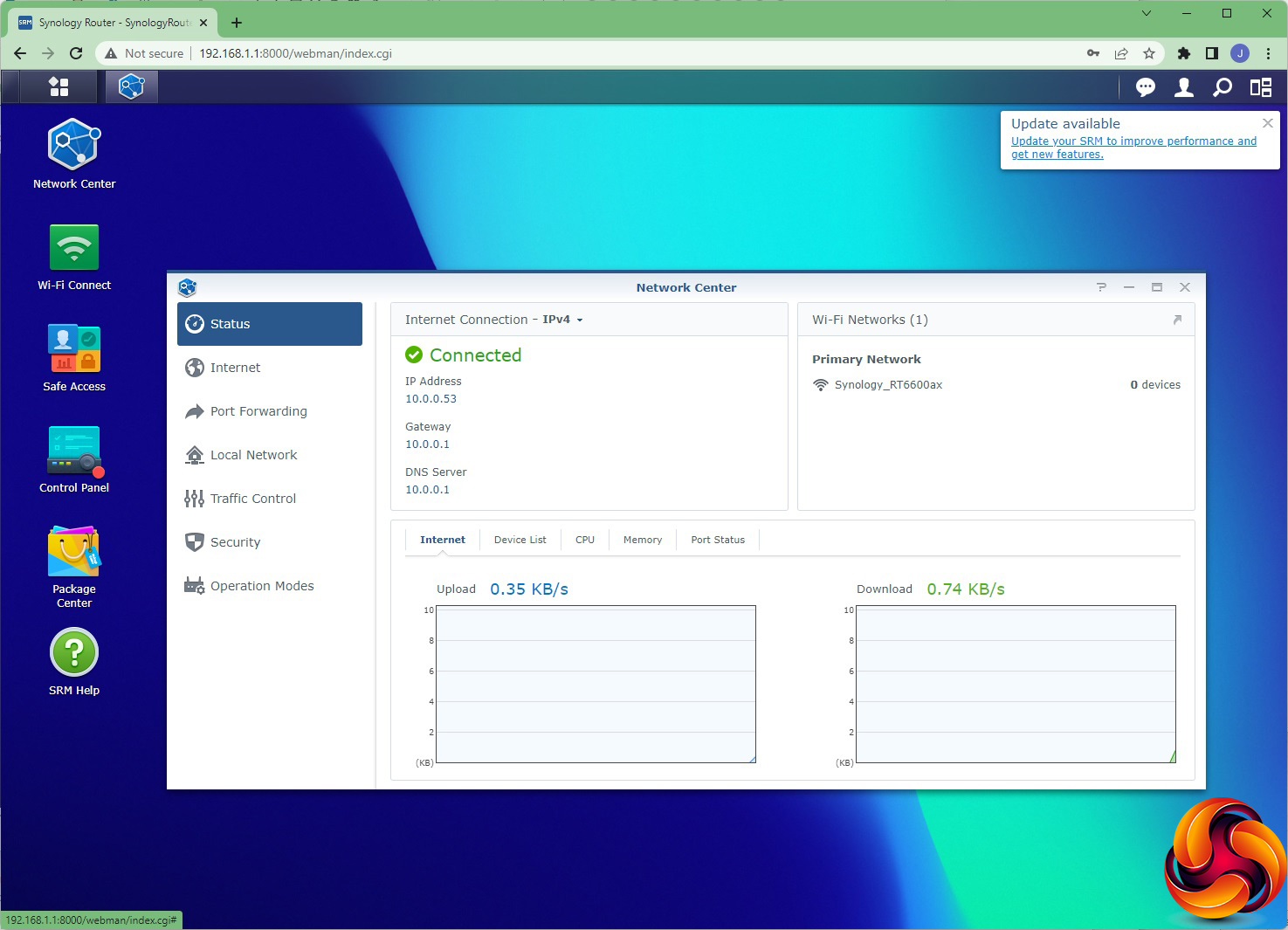Image resolution: width=1288 pixels, height=930 pixels.
Task: Launch the Package Center desktop icon
Action: tap(74, 567)
